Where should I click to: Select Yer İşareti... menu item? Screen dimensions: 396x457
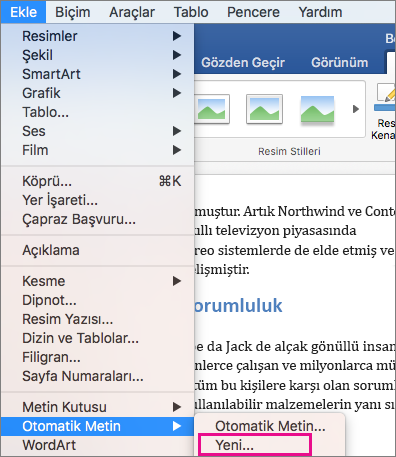pyautogui.click(x=97, y=200)
